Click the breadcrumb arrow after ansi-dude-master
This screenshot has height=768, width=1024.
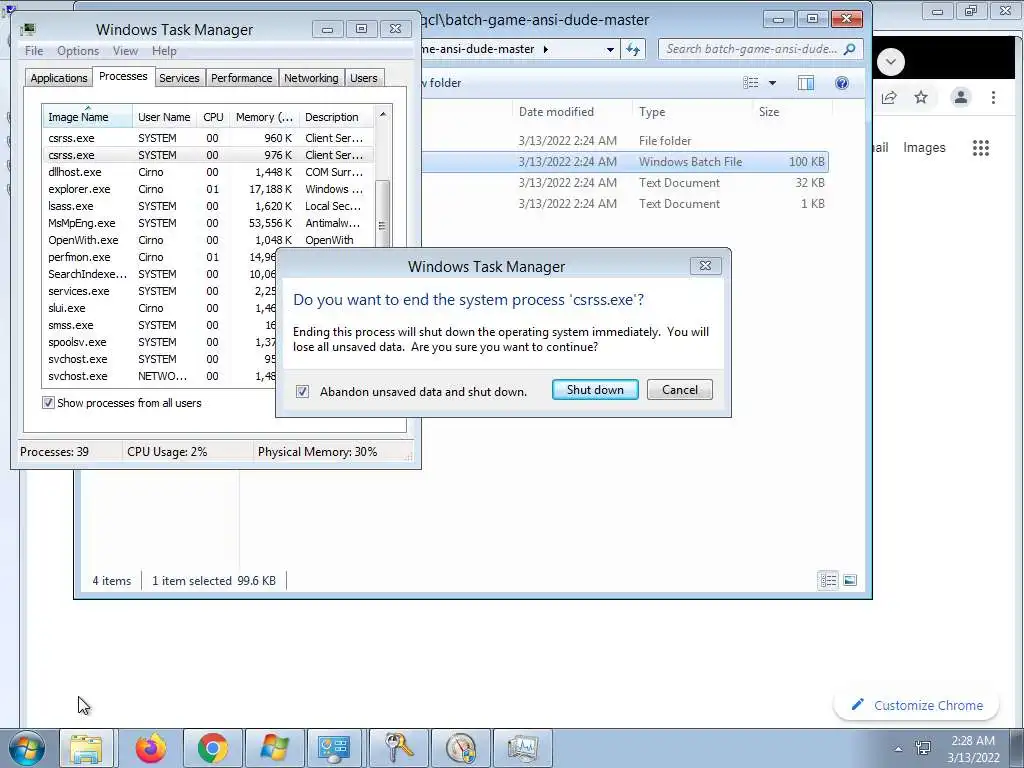545,49
